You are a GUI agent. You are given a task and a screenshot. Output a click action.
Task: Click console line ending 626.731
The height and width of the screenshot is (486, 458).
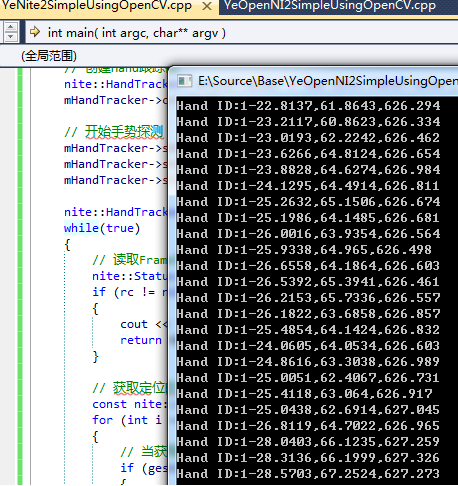coord(308,378)
